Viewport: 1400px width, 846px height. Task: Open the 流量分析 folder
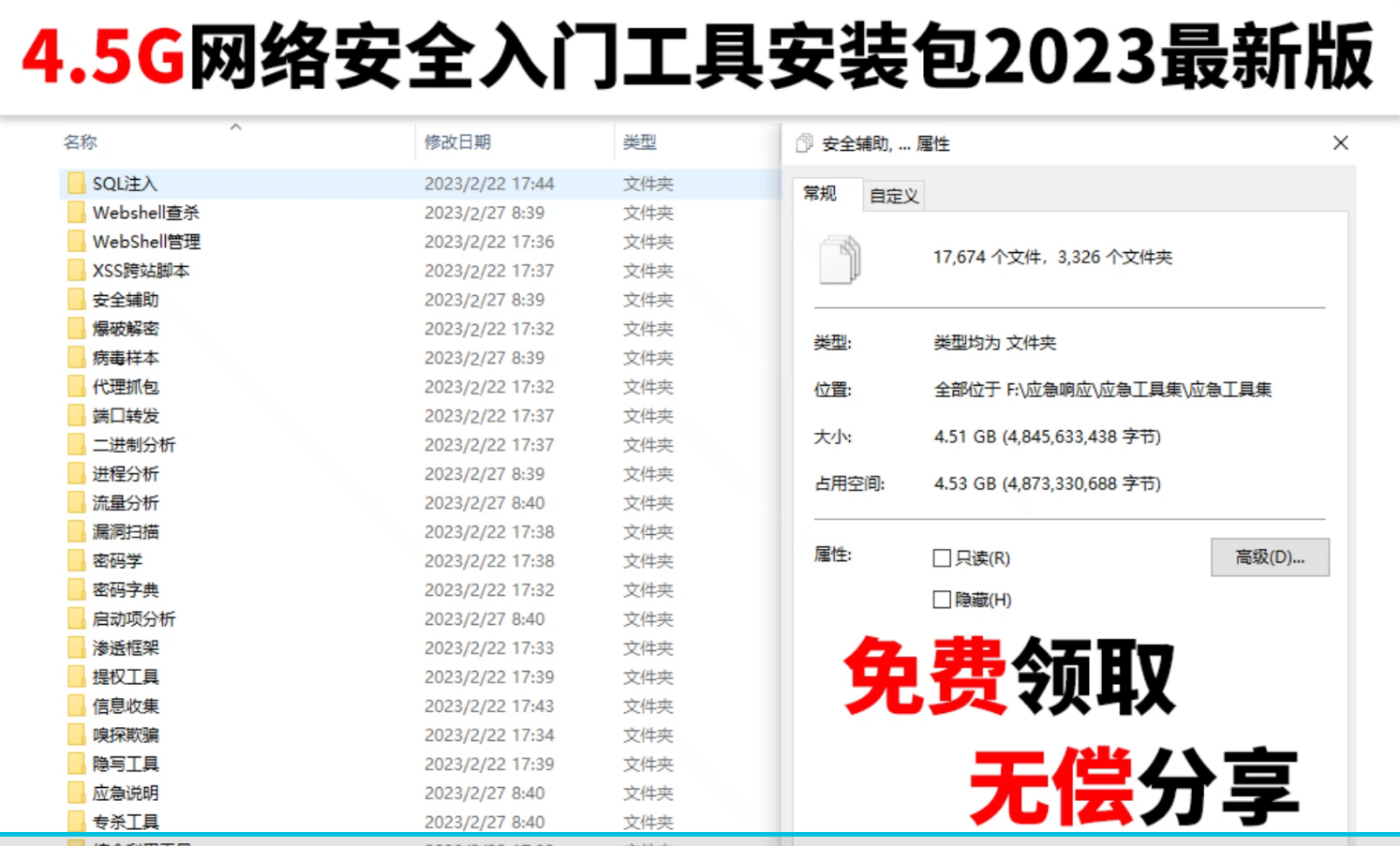coord(126,502)
